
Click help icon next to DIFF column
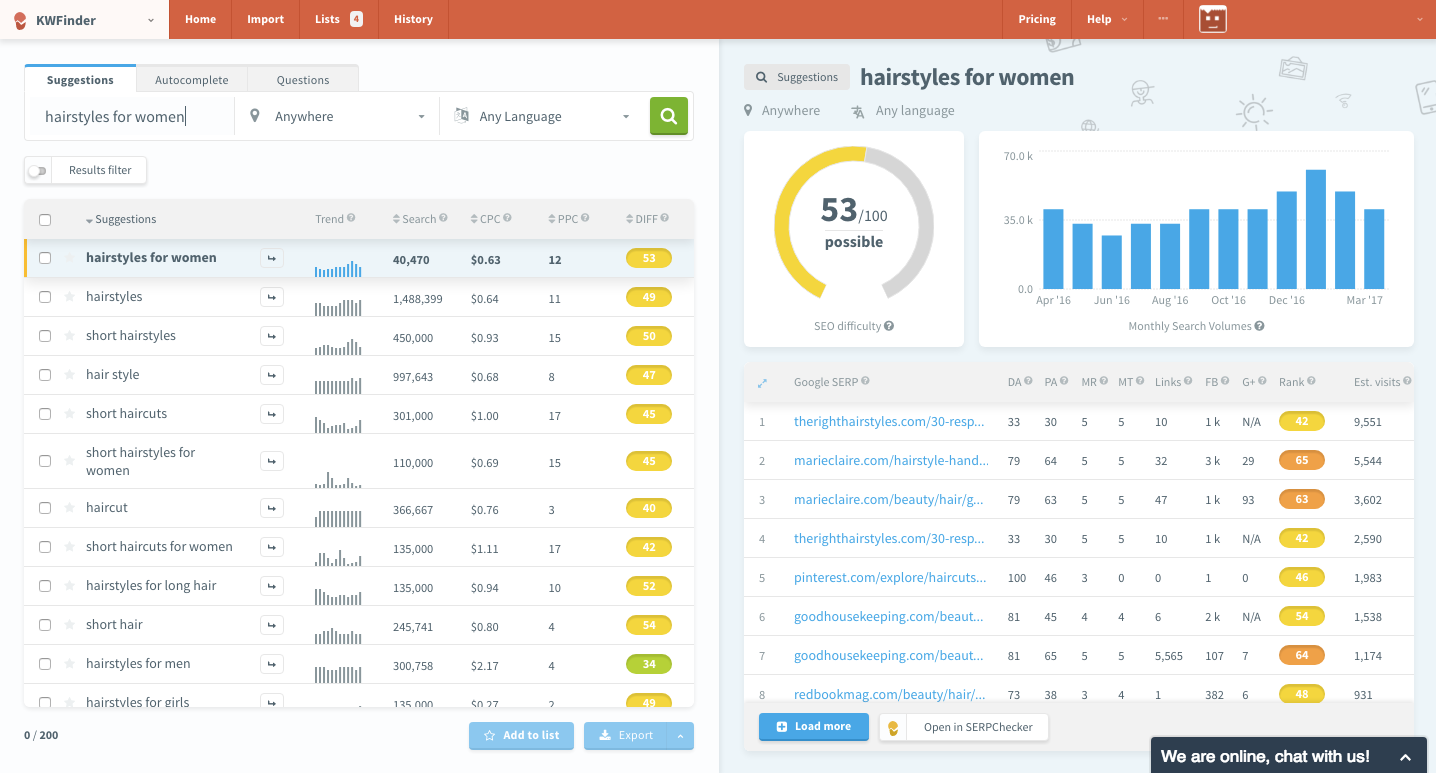point(664,219)
